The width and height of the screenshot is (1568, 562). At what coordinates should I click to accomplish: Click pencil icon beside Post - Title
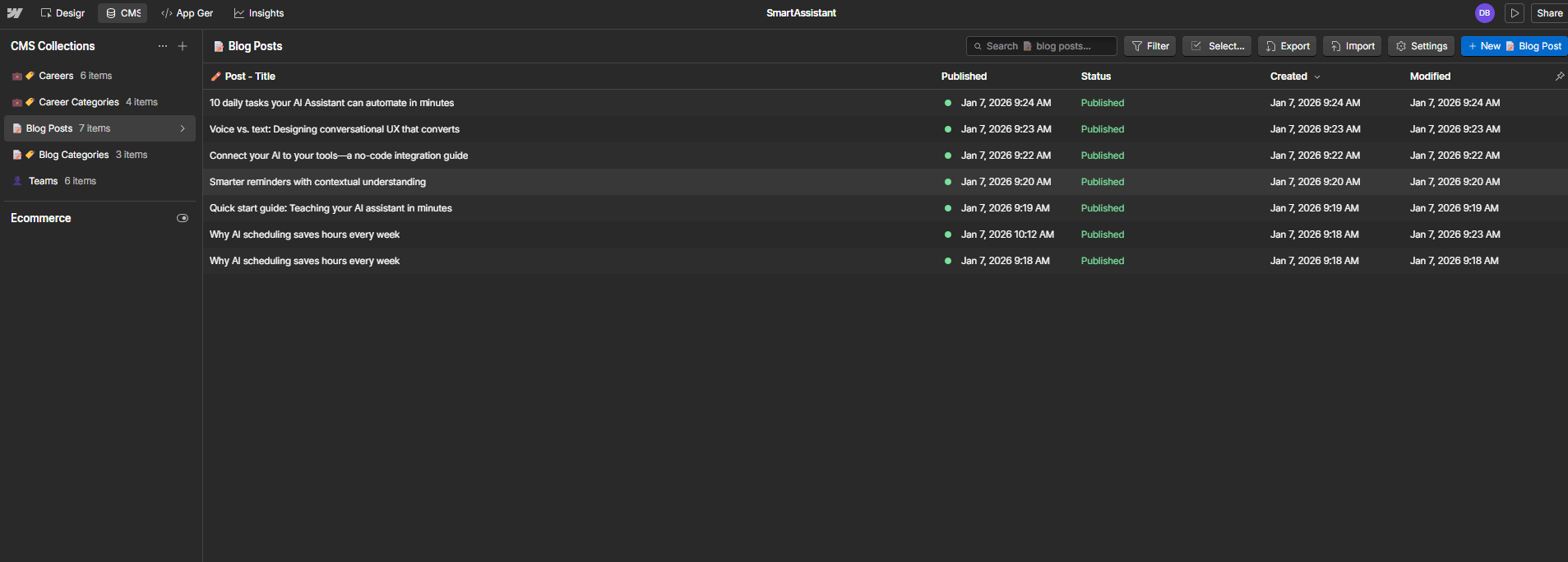click(x=215, y=77)
